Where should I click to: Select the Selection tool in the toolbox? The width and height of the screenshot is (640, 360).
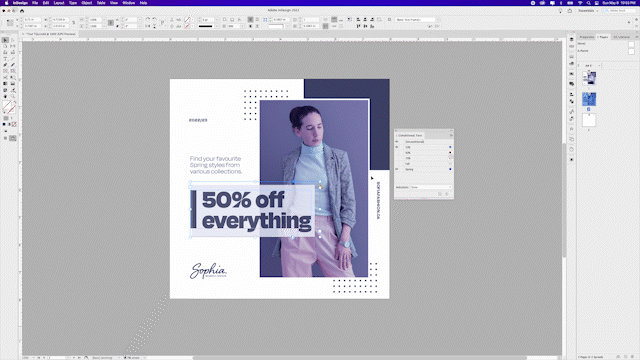point(5,40)
